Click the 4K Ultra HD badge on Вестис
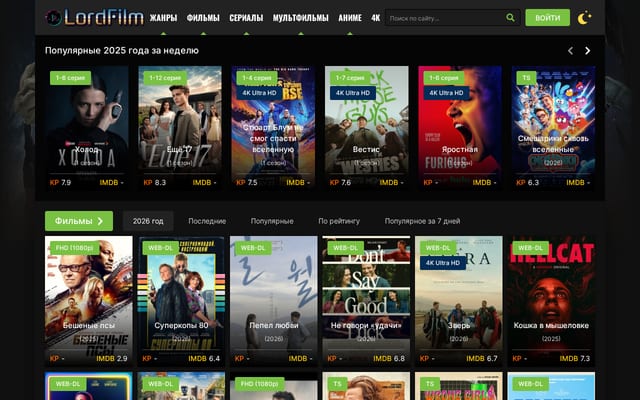This screenshot has height=400, width=640. pyautogui.click(x=353, y=93)
